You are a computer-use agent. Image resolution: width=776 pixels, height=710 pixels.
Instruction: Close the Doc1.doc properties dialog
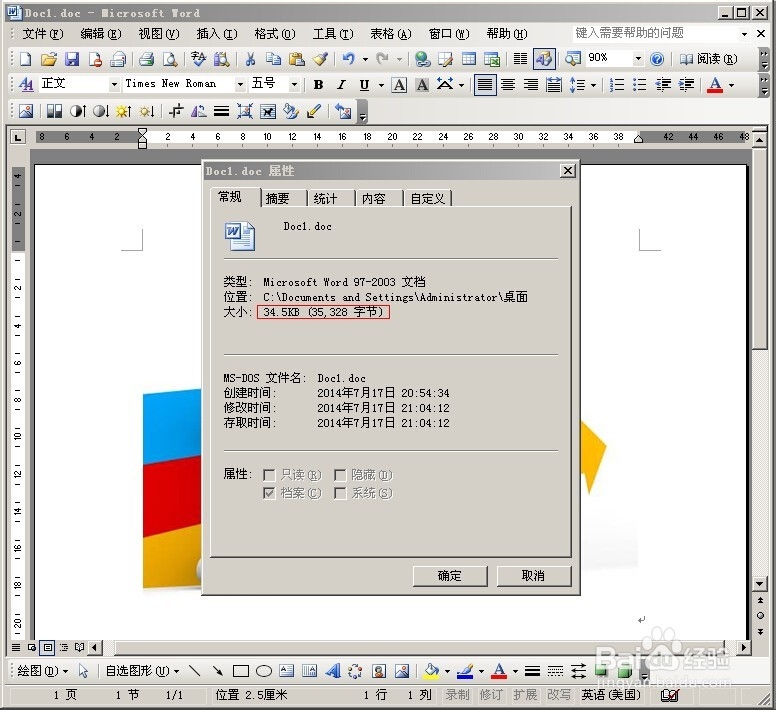coord(568,171)
